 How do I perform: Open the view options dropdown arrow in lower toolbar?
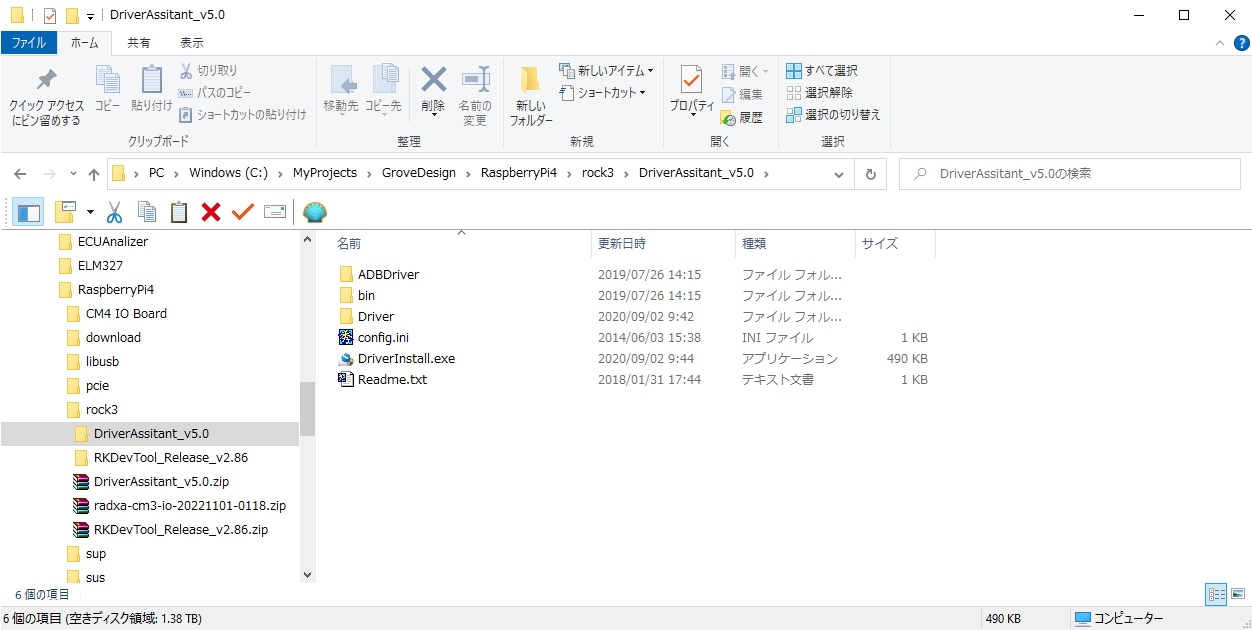pos(90,212)
